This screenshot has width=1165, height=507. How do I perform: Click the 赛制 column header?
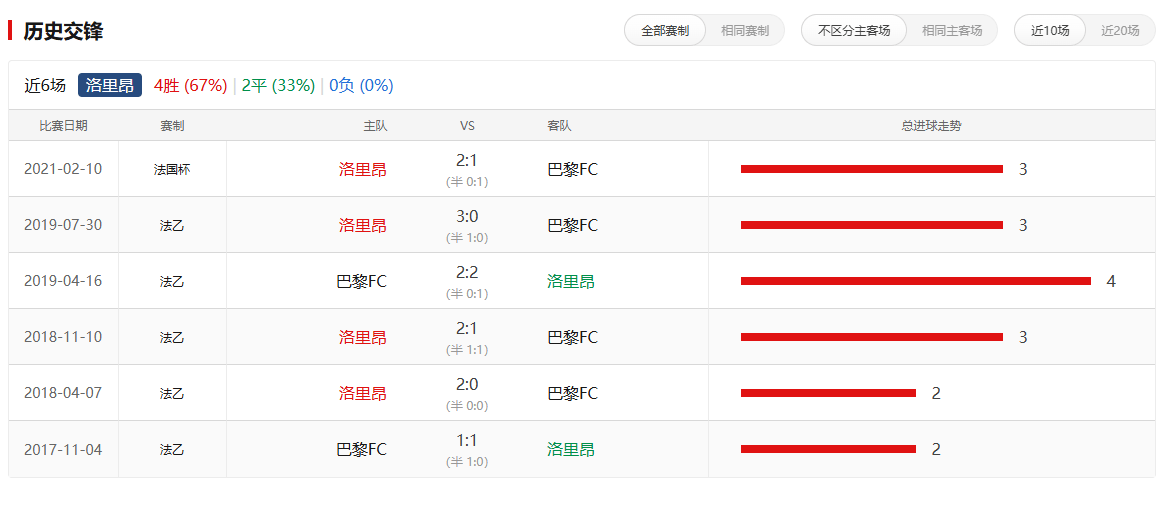tap(172, 126)
